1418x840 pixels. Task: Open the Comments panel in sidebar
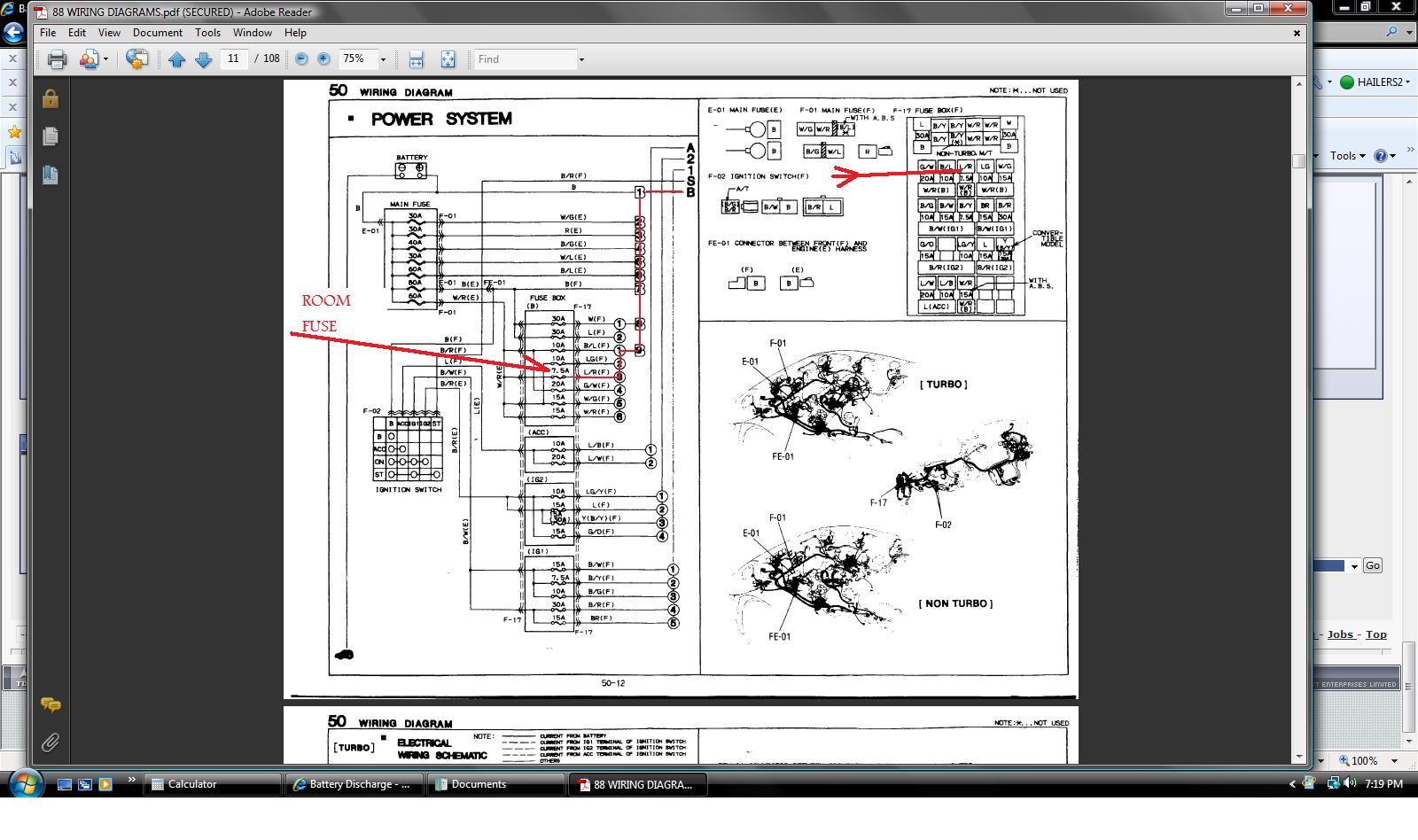[x=51, y=705]
